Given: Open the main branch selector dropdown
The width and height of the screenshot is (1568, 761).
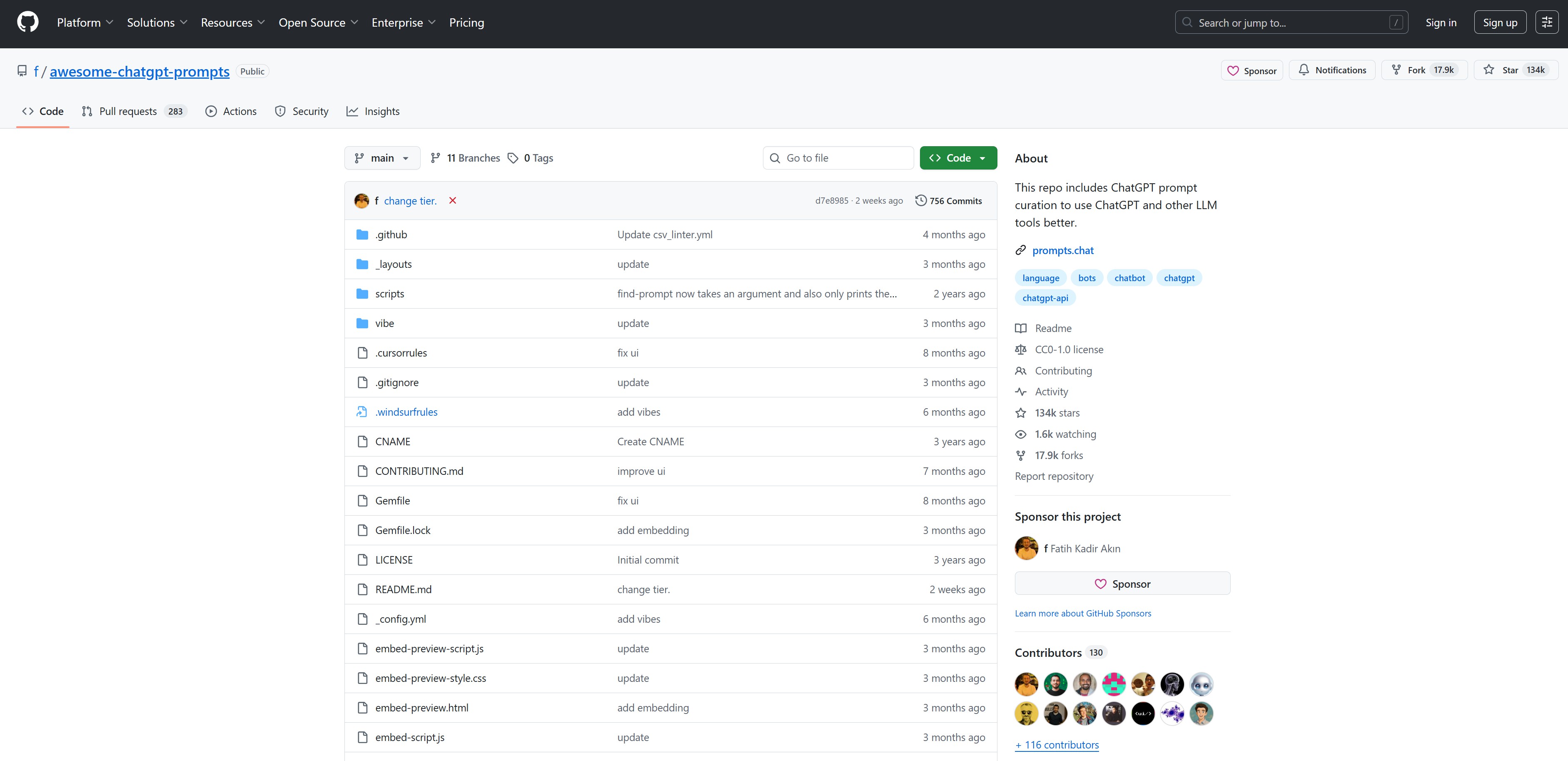Looking at the screenshot, I should tap(382, 158).
